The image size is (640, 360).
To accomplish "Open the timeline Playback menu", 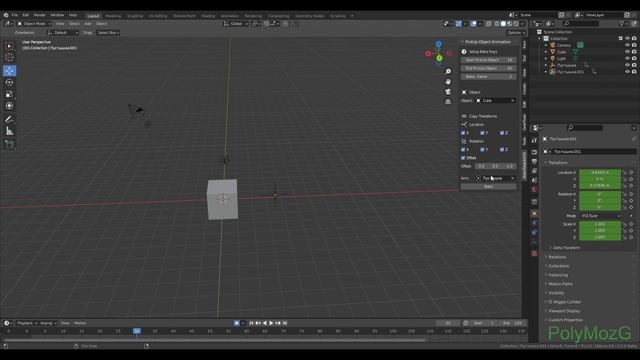I will [x=27, y=323].
